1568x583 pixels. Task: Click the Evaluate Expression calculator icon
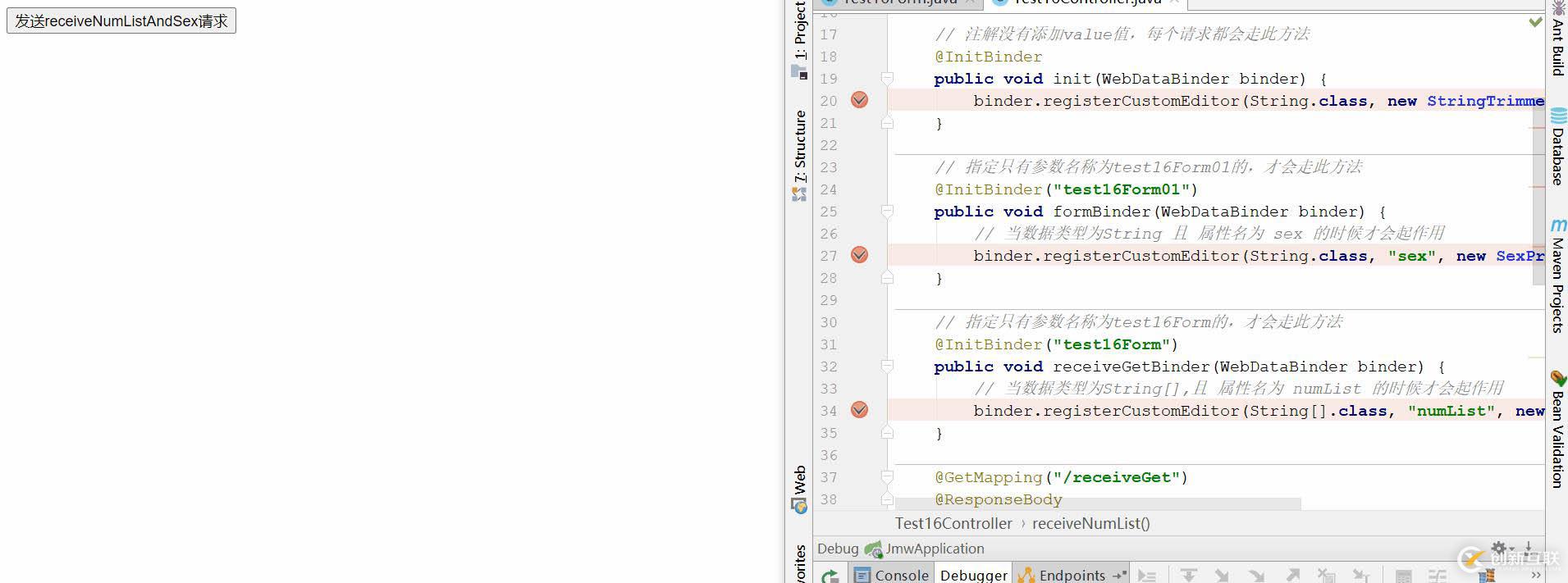1403,576
